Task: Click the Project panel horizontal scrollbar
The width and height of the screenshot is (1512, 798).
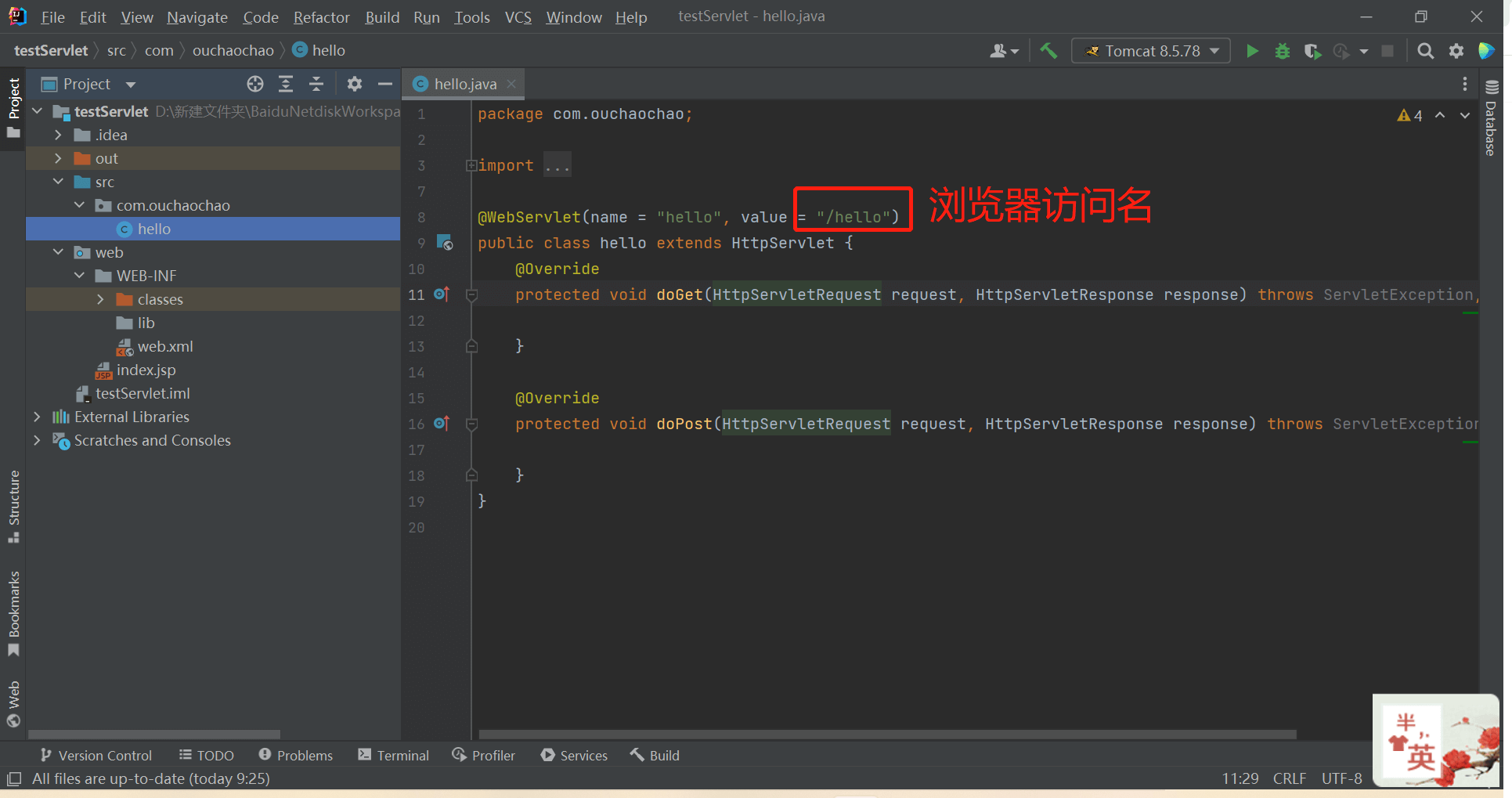Action: coord(153,735)
